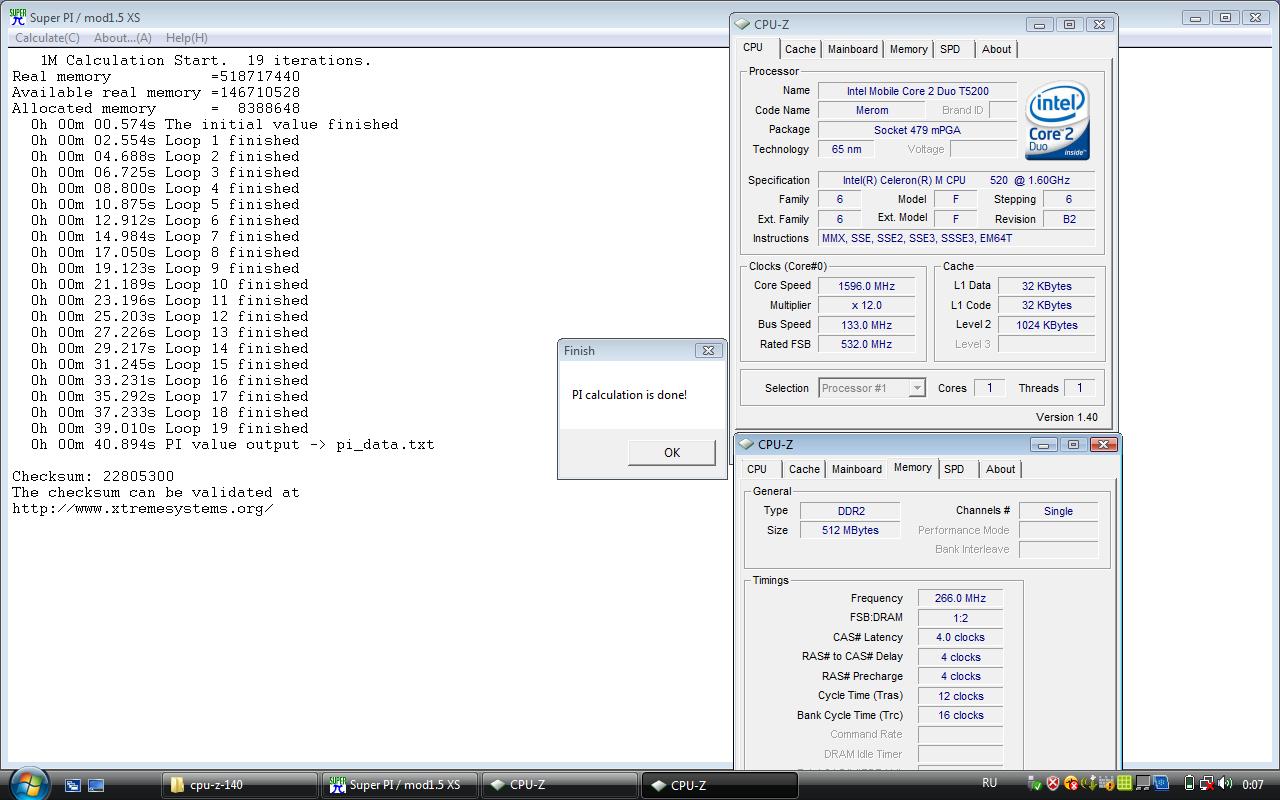Select the CPU tab in upper CPU-Z
Image resolution: width=1280 pixels, height=800 pixels.
coord(753,48)
